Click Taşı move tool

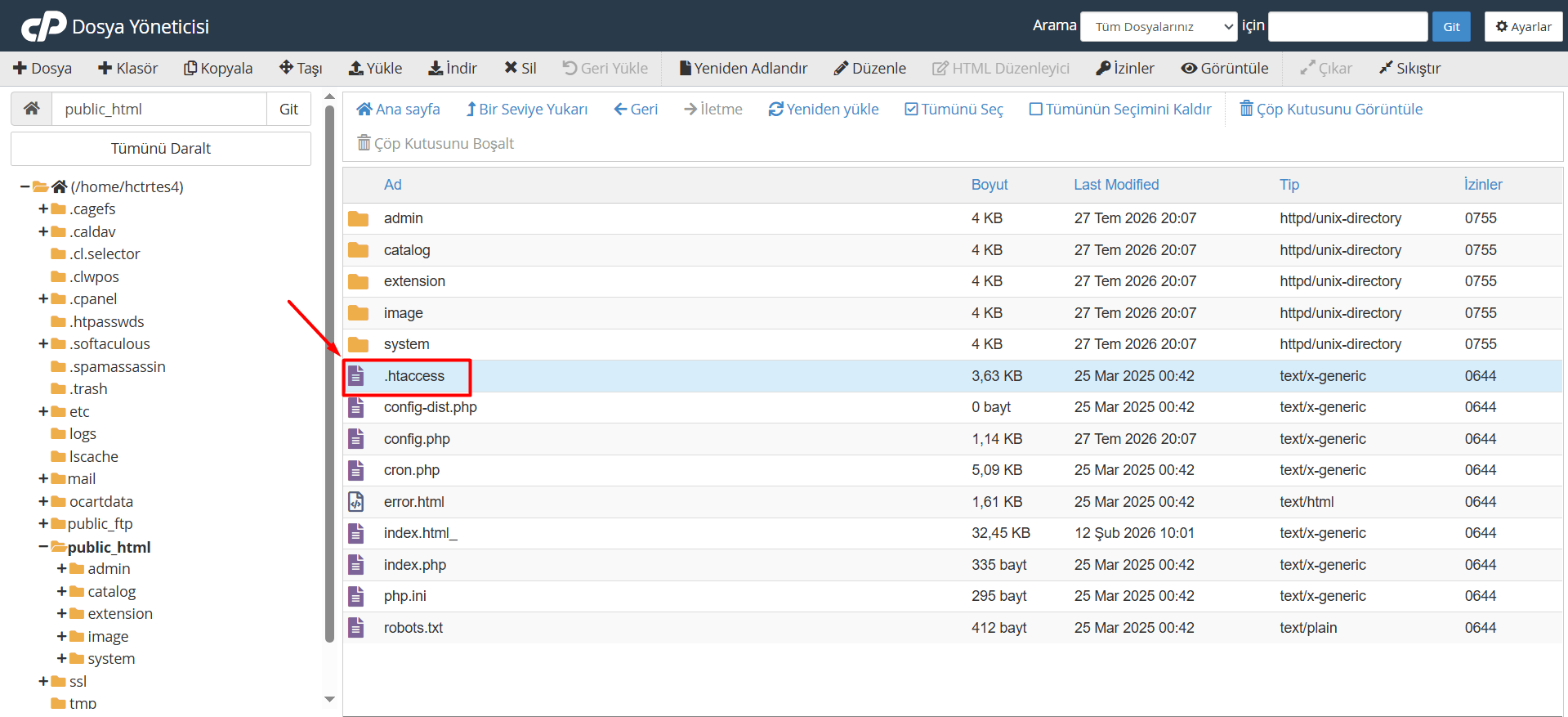pos(301,68)
